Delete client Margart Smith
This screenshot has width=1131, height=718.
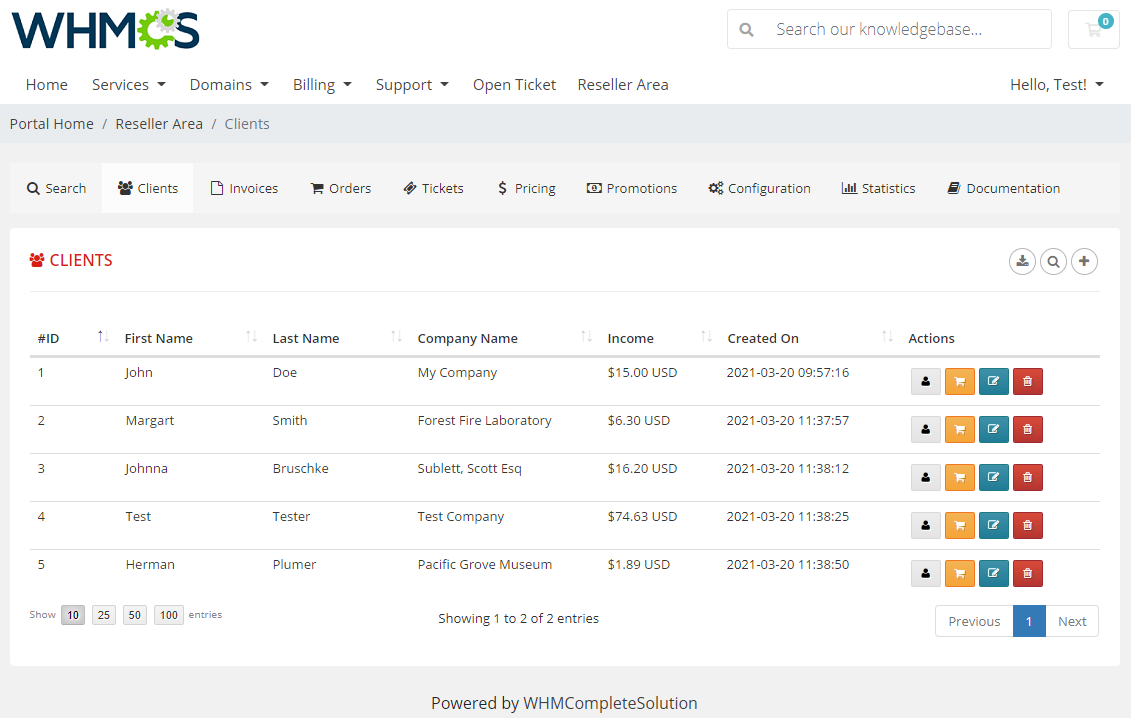[x=1027, y=429]
